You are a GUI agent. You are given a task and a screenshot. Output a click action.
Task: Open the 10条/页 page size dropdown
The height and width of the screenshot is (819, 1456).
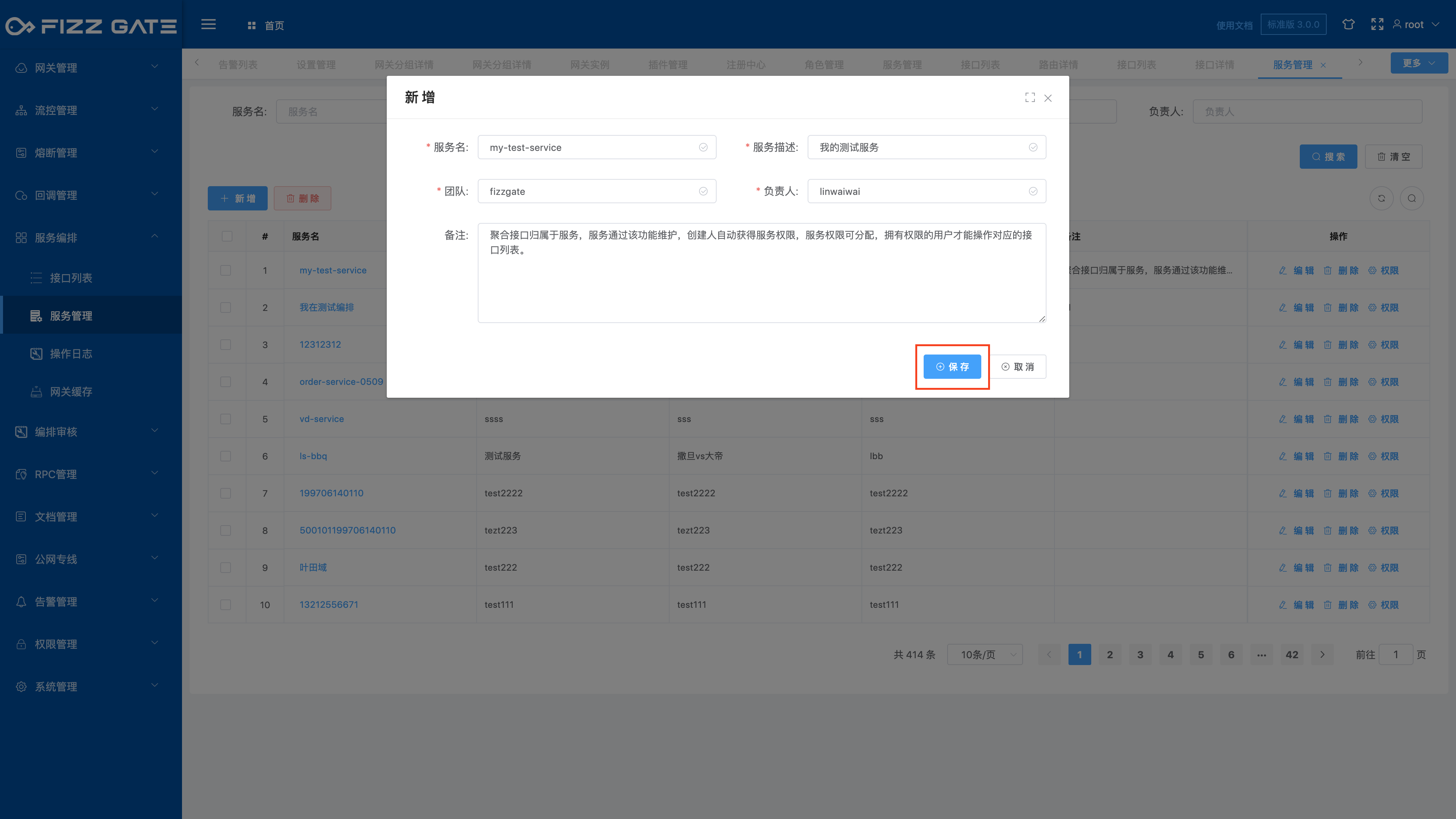(985, 654)
